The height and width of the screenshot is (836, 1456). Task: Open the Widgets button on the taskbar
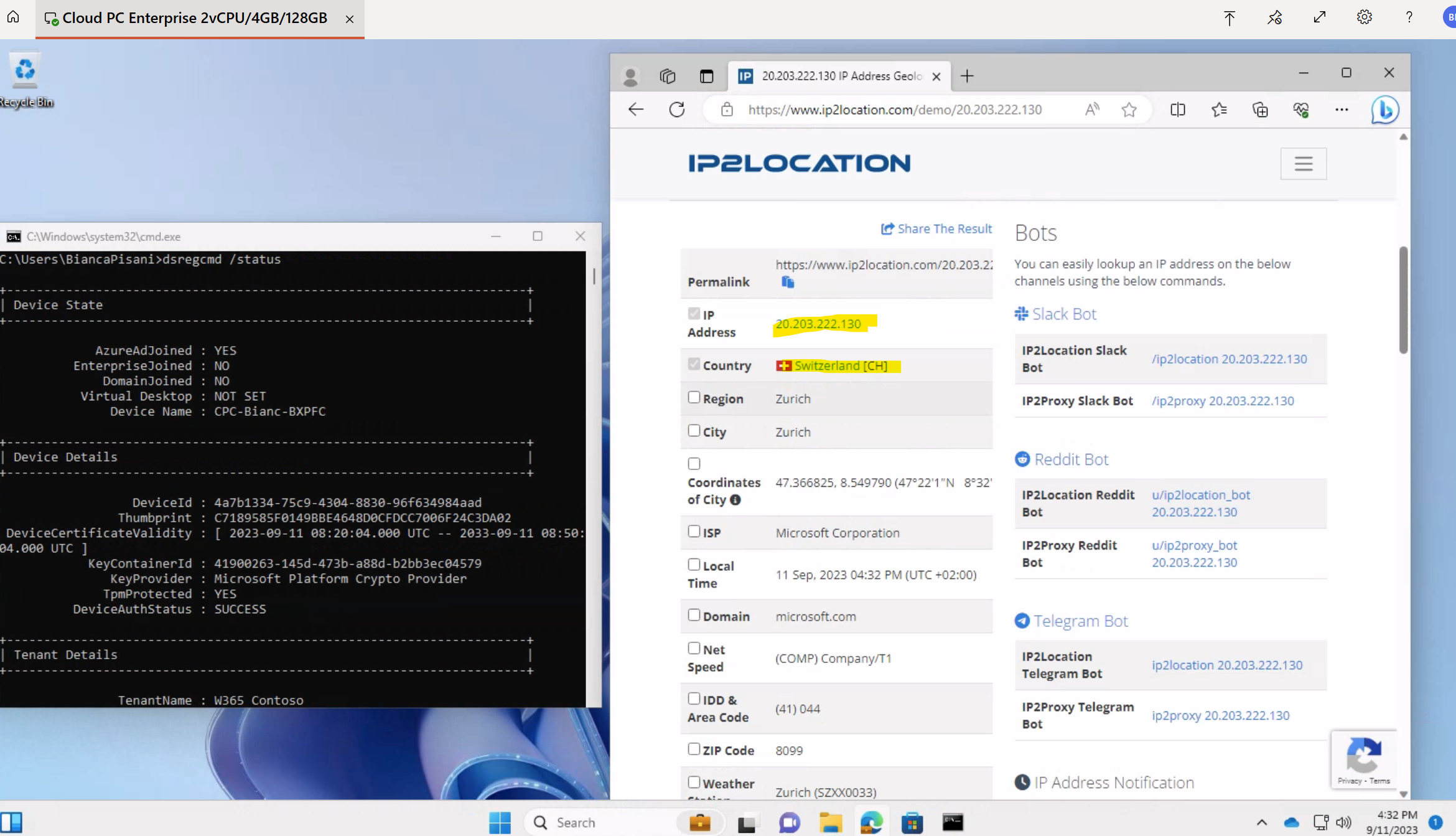pyautogui.click(x=12, y=822)
